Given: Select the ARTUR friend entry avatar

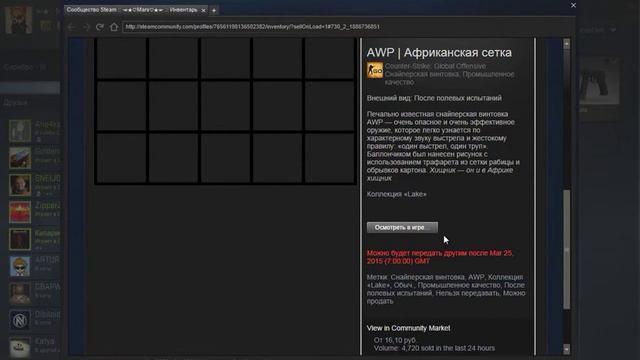Looking at the screenshot, I should click(20, 266).
